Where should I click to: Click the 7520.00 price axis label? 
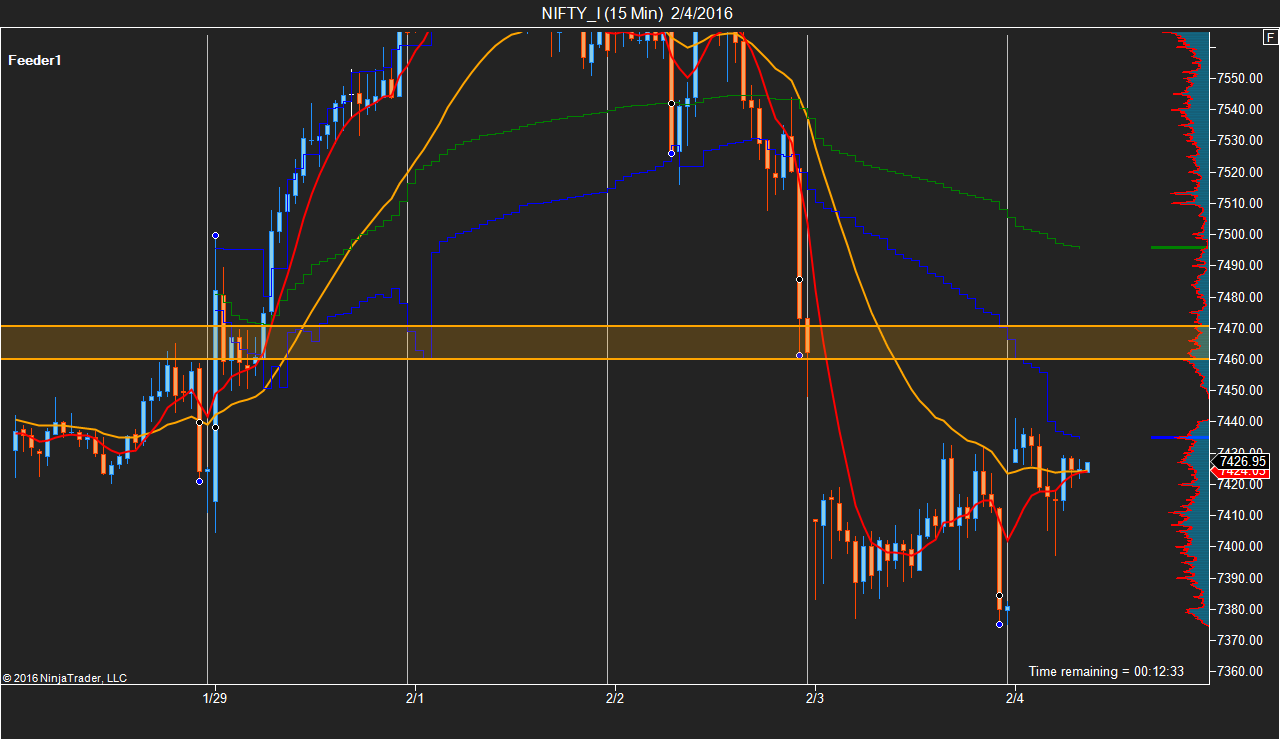1241,172
